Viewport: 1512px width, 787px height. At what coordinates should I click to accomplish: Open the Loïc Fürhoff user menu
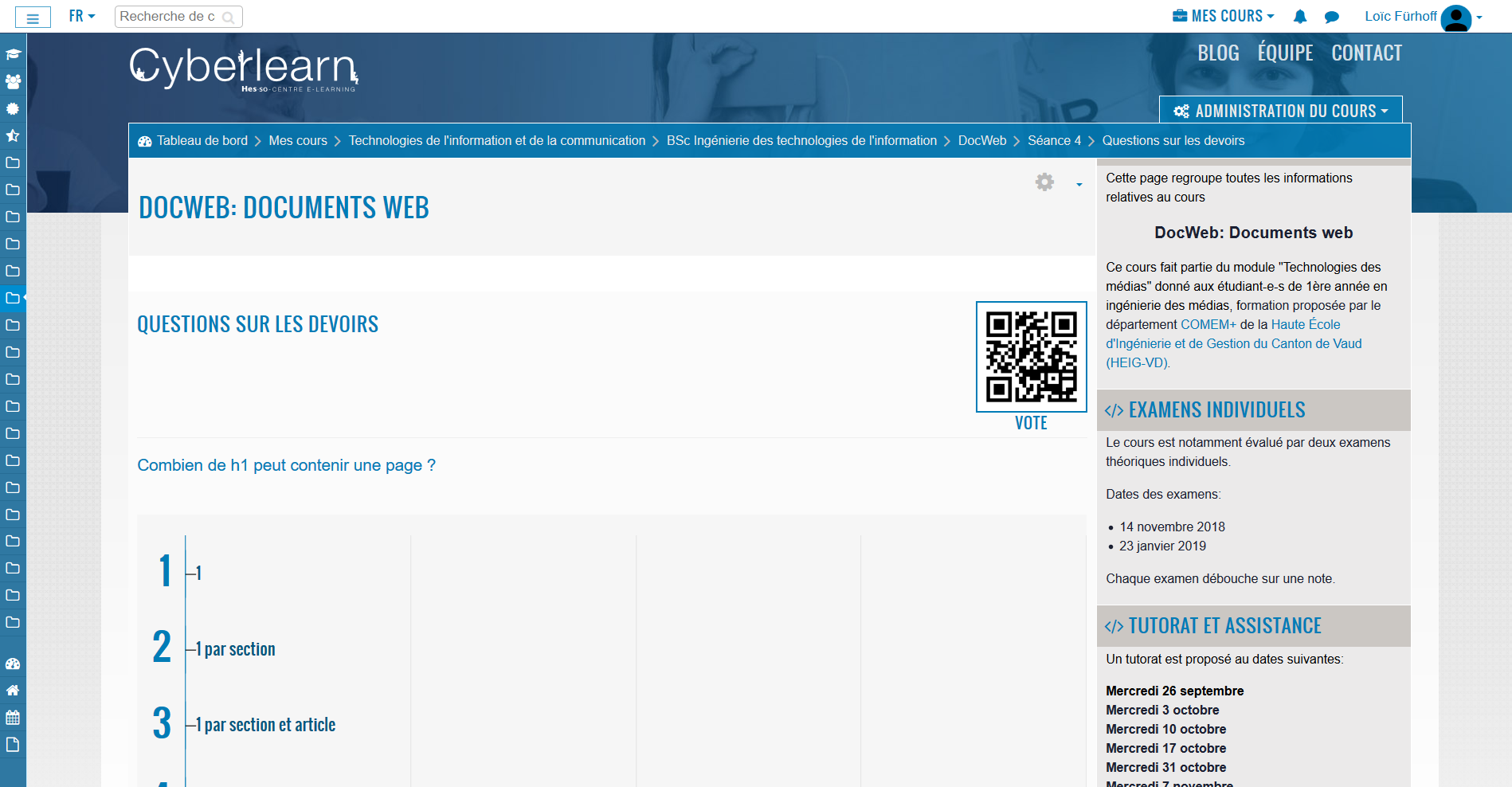(x=1423, y=17)
